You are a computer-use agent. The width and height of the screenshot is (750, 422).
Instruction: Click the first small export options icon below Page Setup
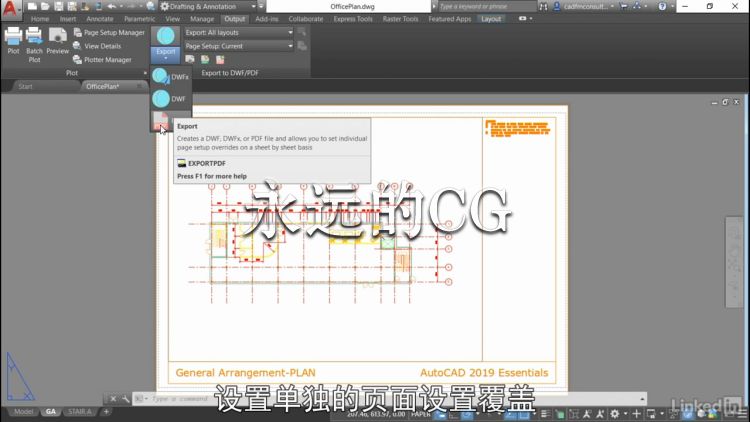pos(190,59)
